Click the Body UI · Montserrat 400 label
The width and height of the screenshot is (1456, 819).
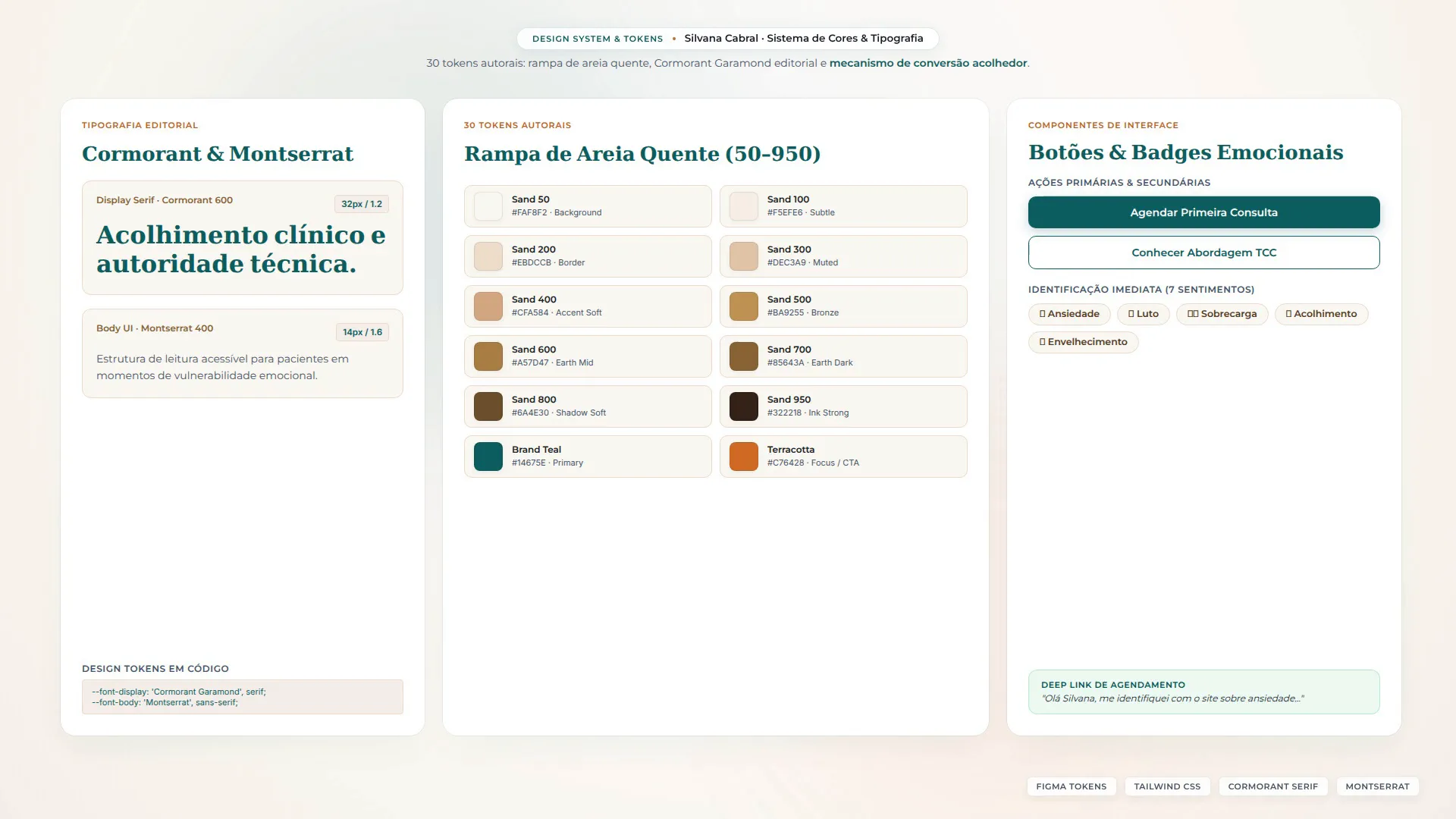155,328
